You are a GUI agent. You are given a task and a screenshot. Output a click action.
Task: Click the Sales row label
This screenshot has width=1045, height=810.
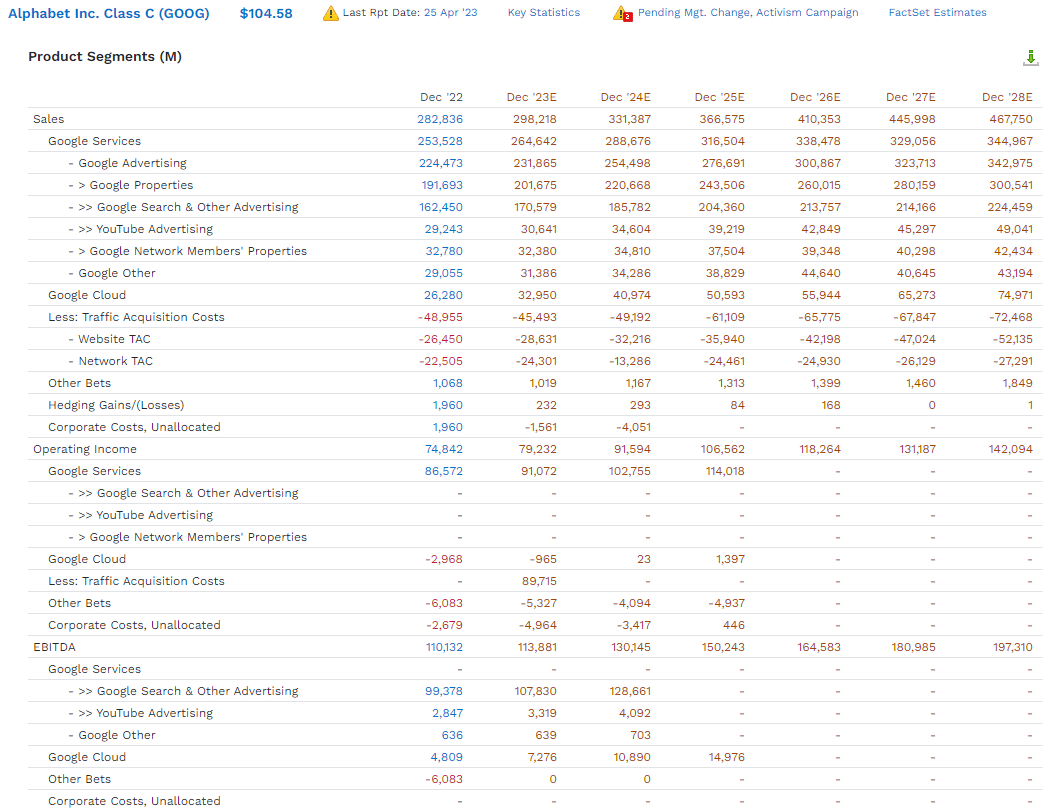click(48, 119)
